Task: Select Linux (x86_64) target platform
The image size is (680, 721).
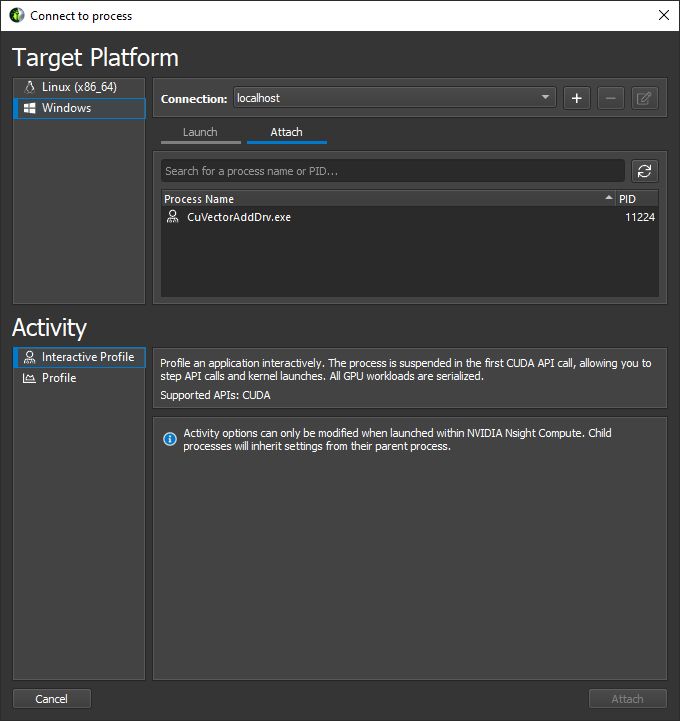Action: [x=79, y=87]
